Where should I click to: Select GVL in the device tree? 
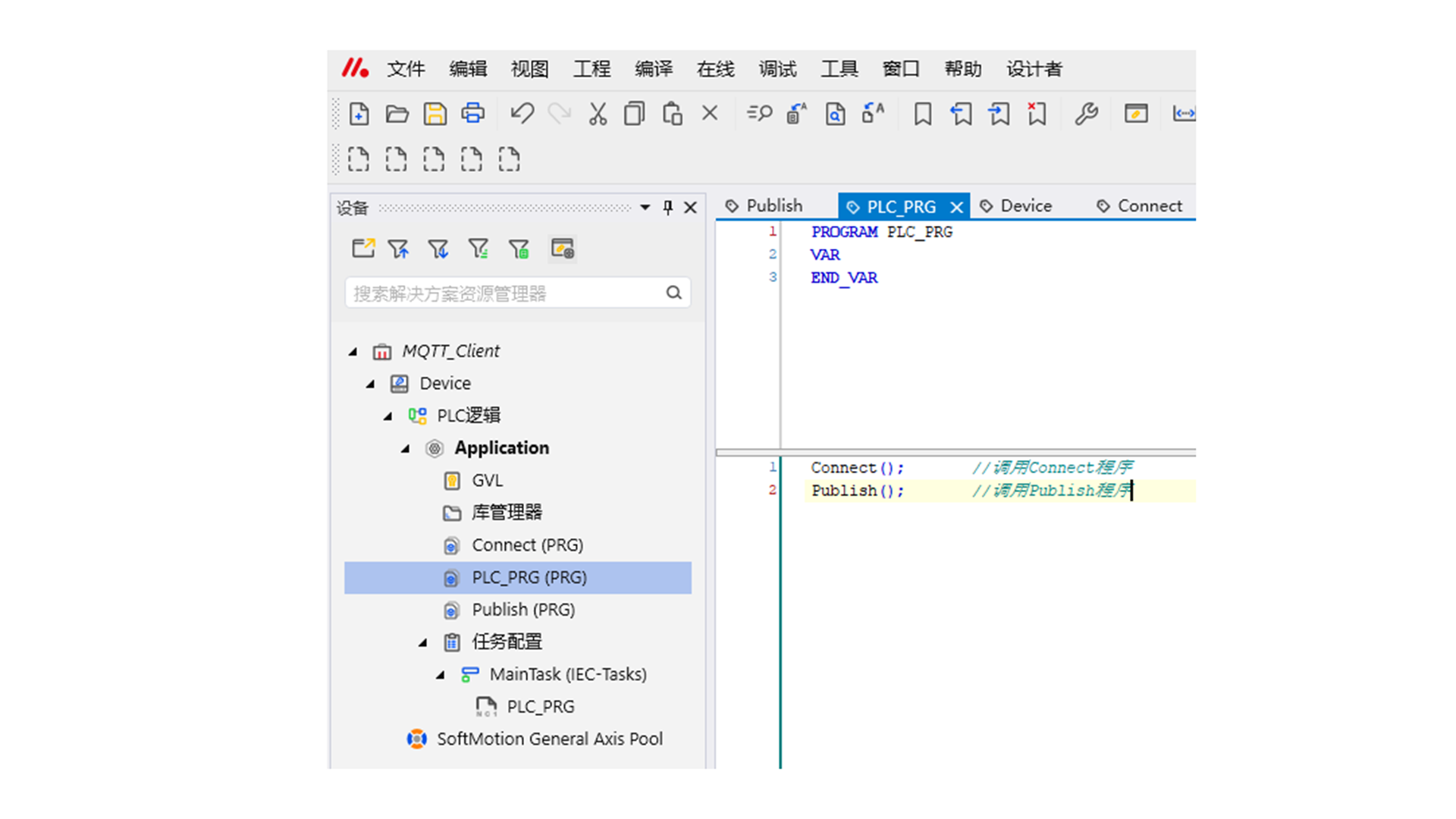coord(487,481)
